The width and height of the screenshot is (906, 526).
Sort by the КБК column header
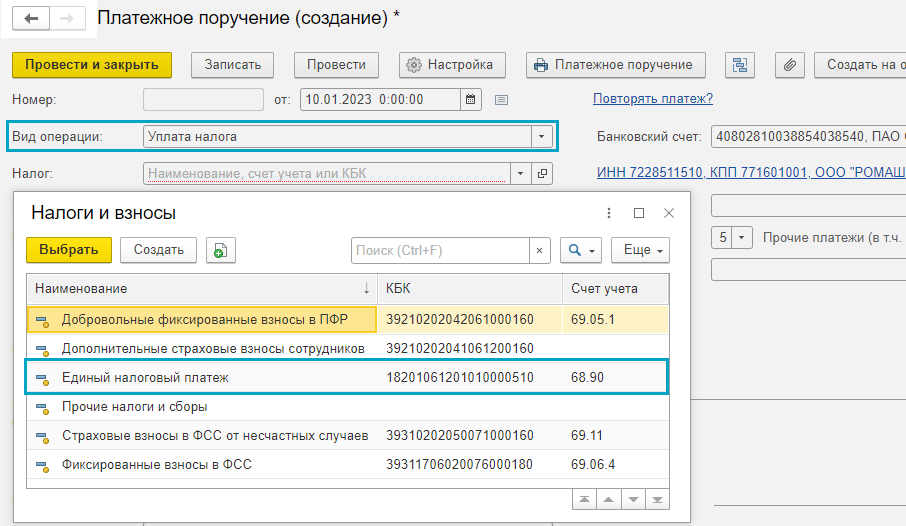click(469, 289)
